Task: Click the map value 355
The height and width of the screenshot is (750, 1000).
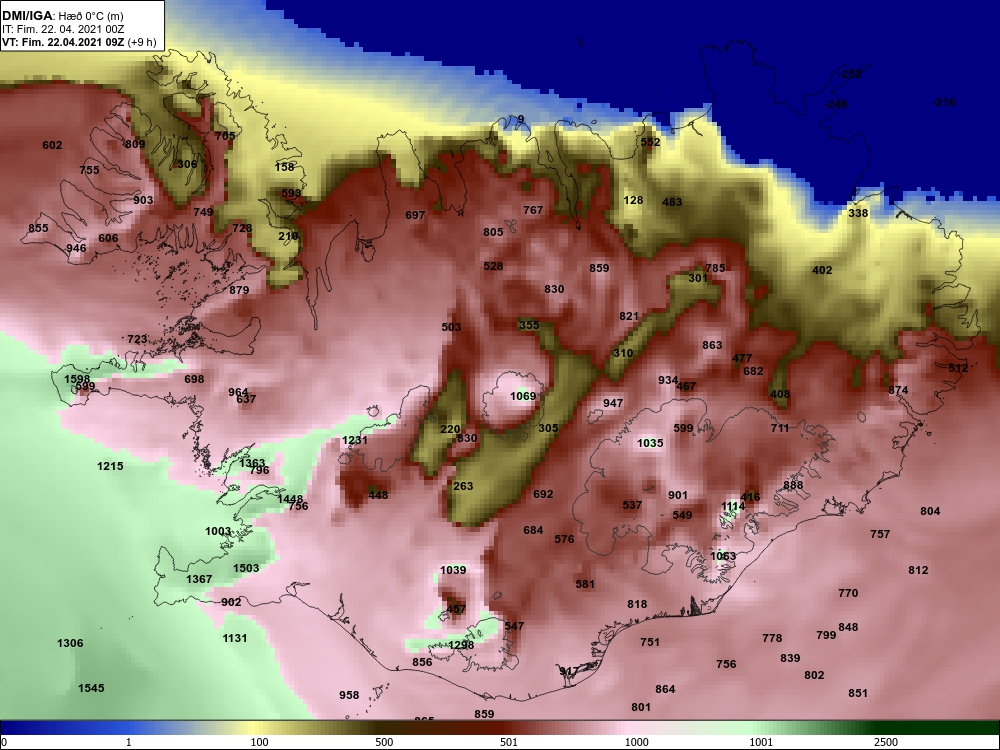Action: tap(529, 325)
